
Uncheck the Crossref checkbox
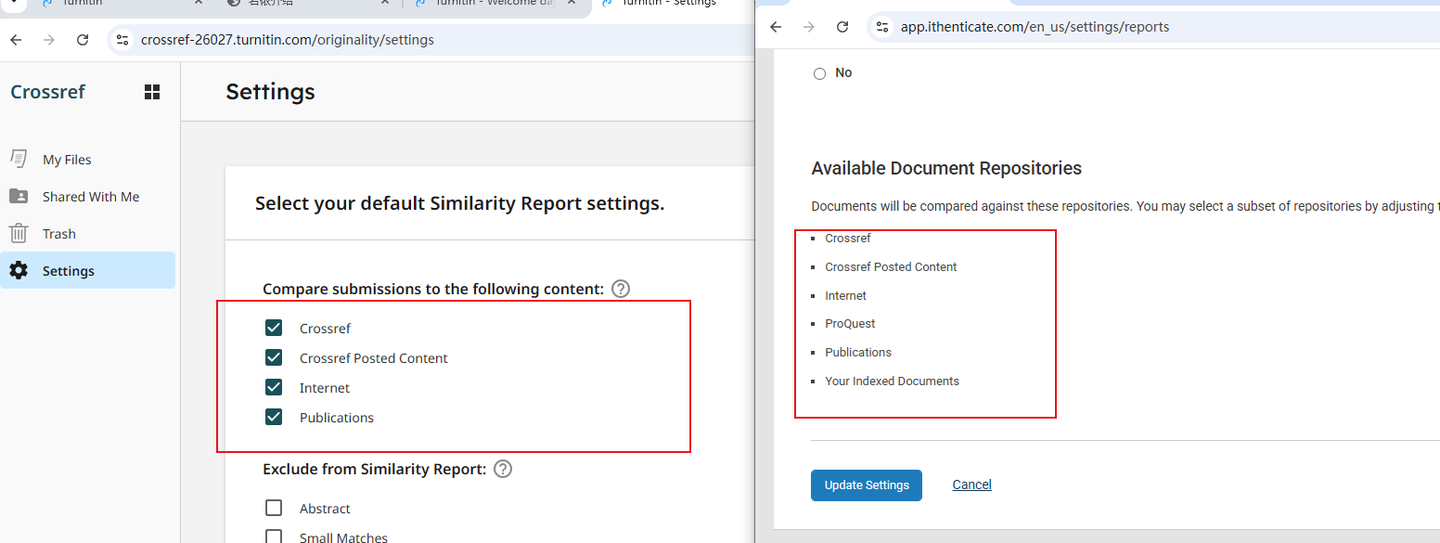point(274,328)
